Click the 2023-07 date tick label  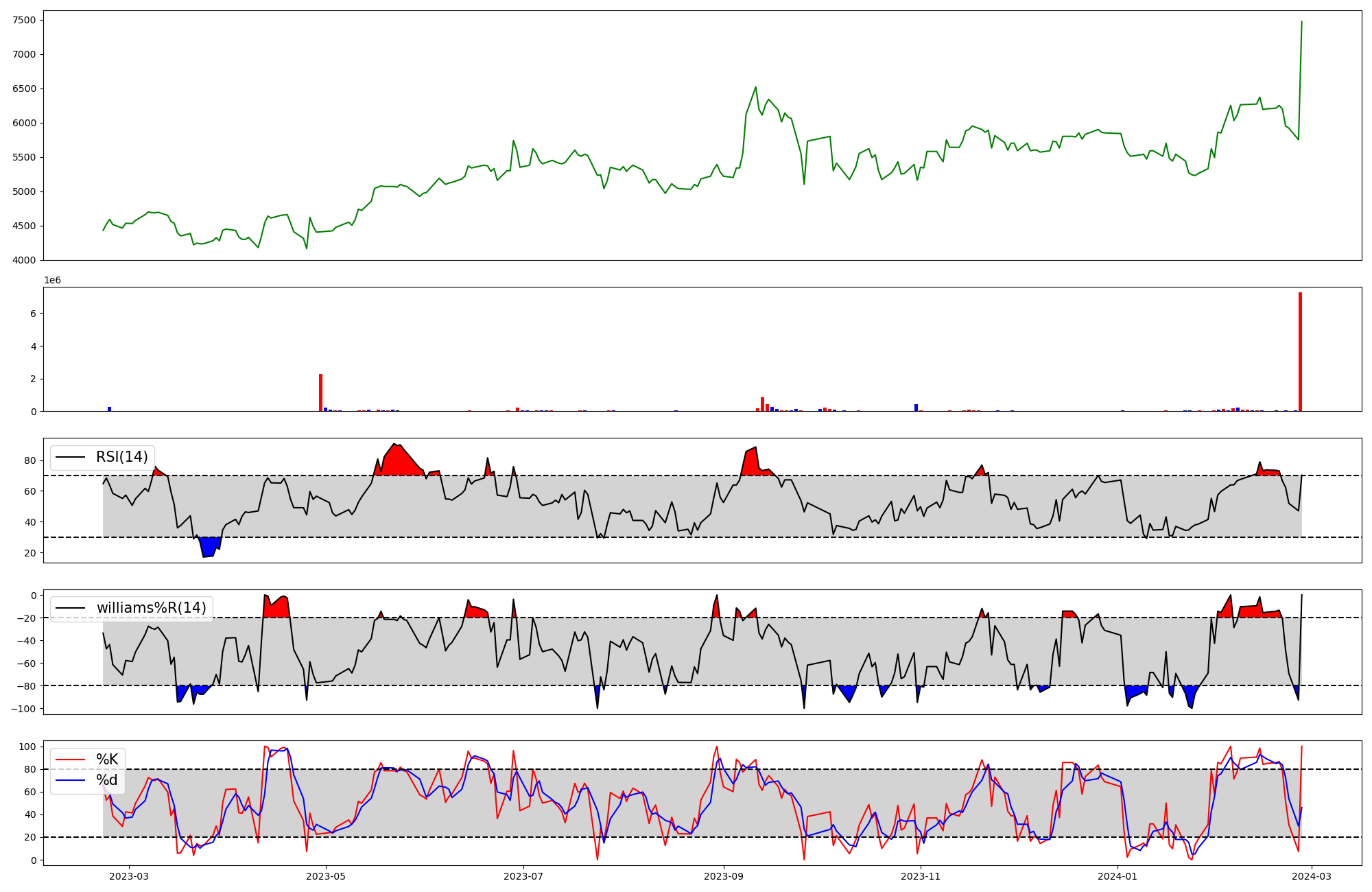tap(523, 876)
